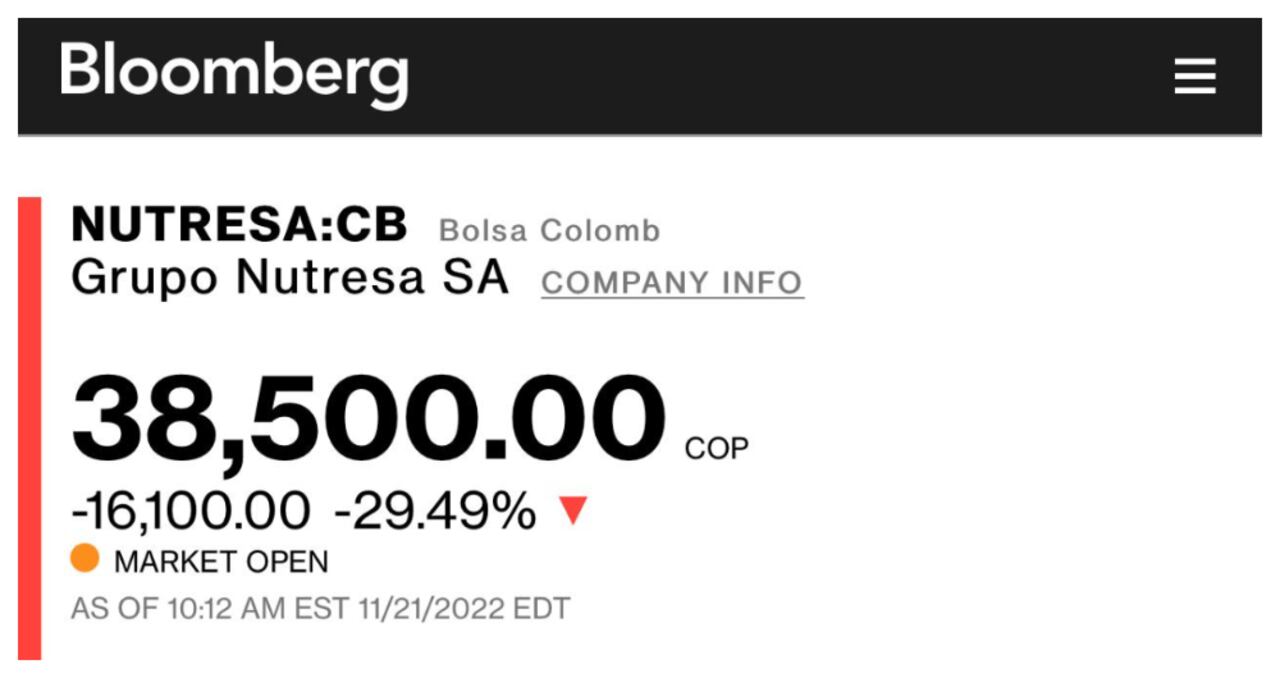Click the orange market status dot
The image size is (1280, 678).
coord(85,558)
